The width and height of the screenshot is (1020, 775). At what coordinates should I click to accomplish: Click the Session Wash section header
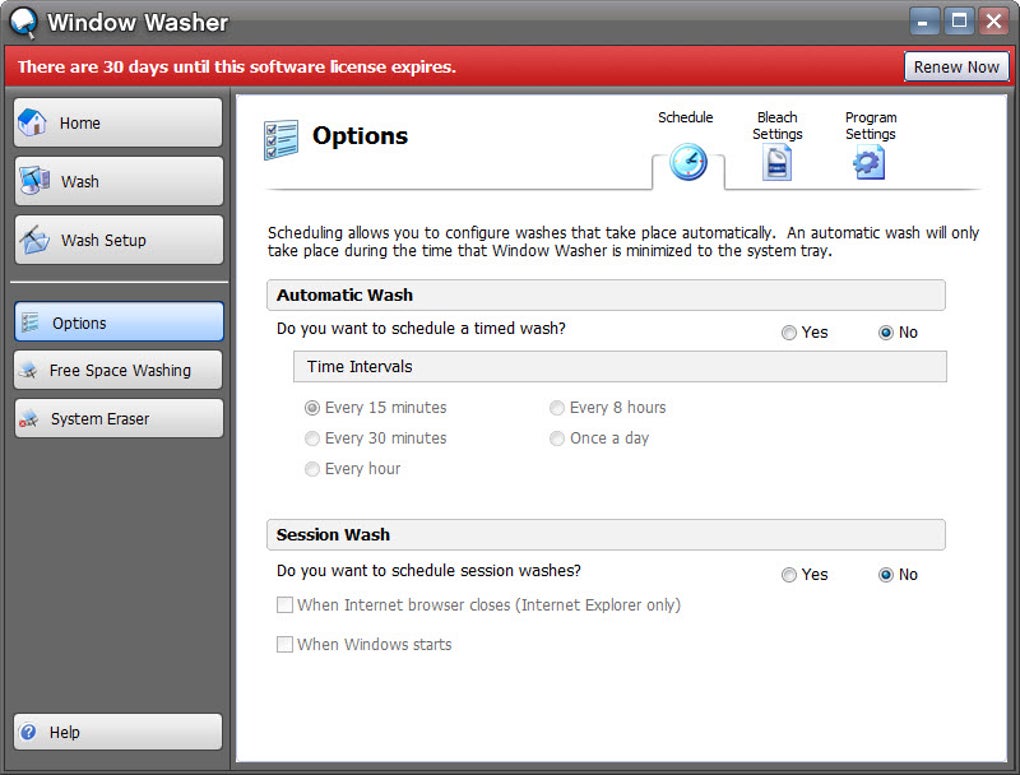[606, 534]
